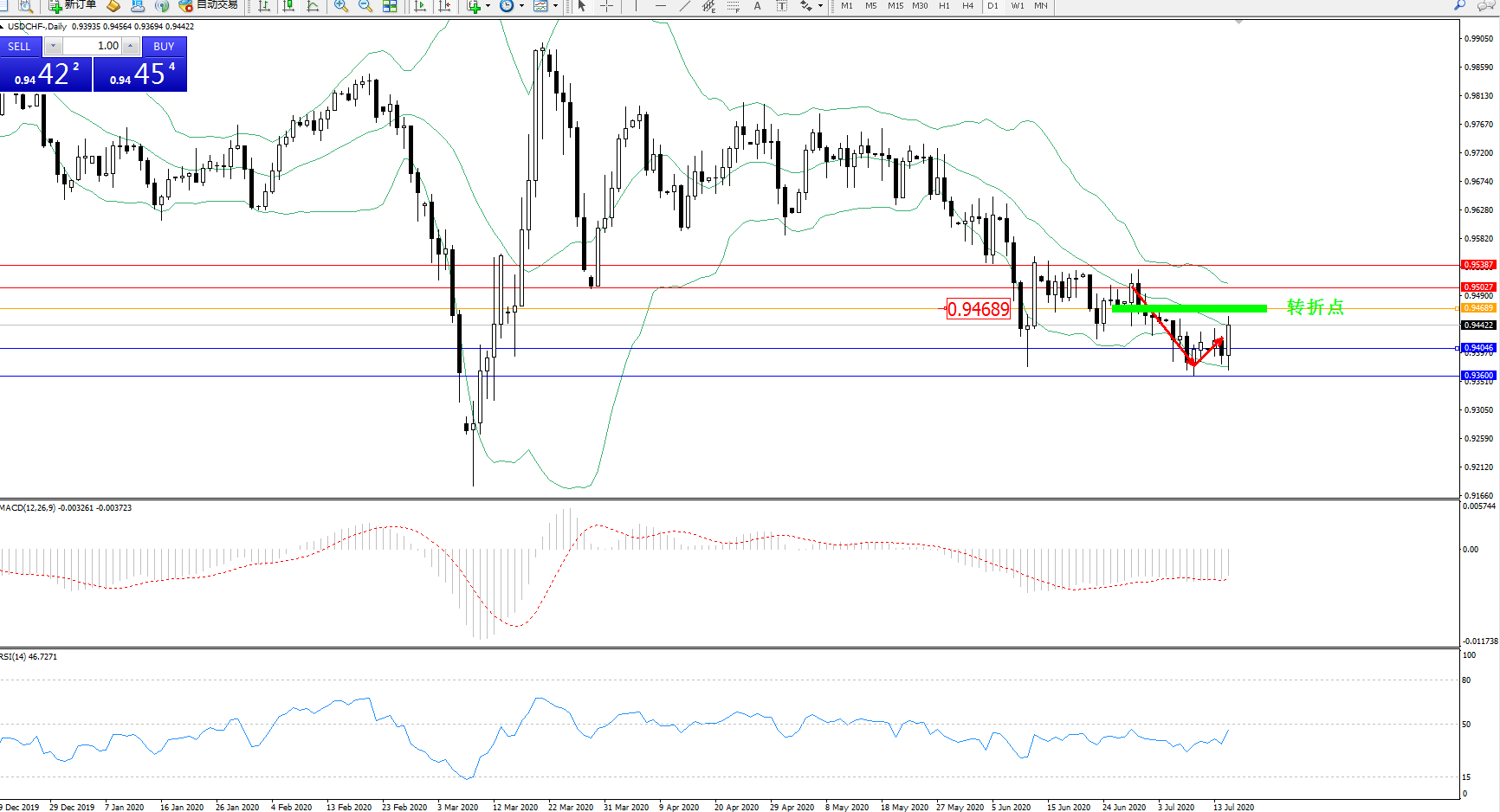This screenshot has height=812, width=1500.
Task: Click the Zoom Out magnifier icon
Action: click(365, 6)
